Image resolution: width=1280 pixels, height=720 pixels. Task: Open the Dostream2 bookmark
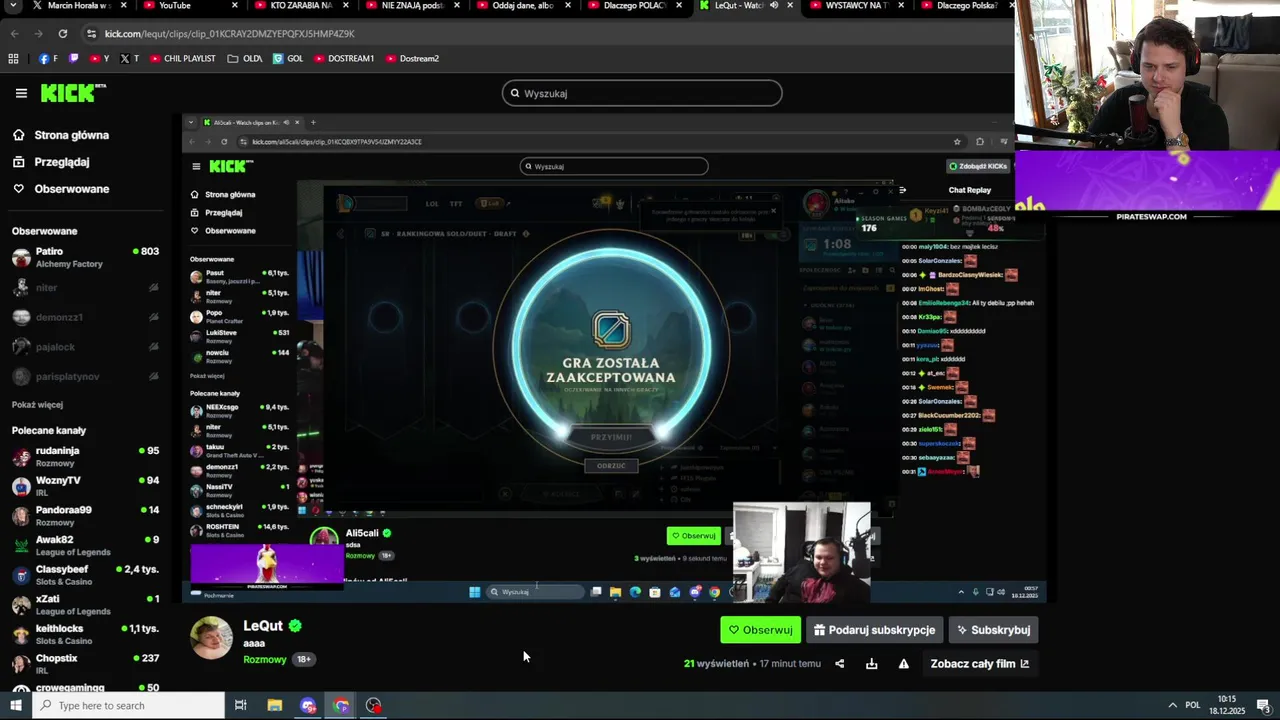pyautogui.click(x=412, y=58)
